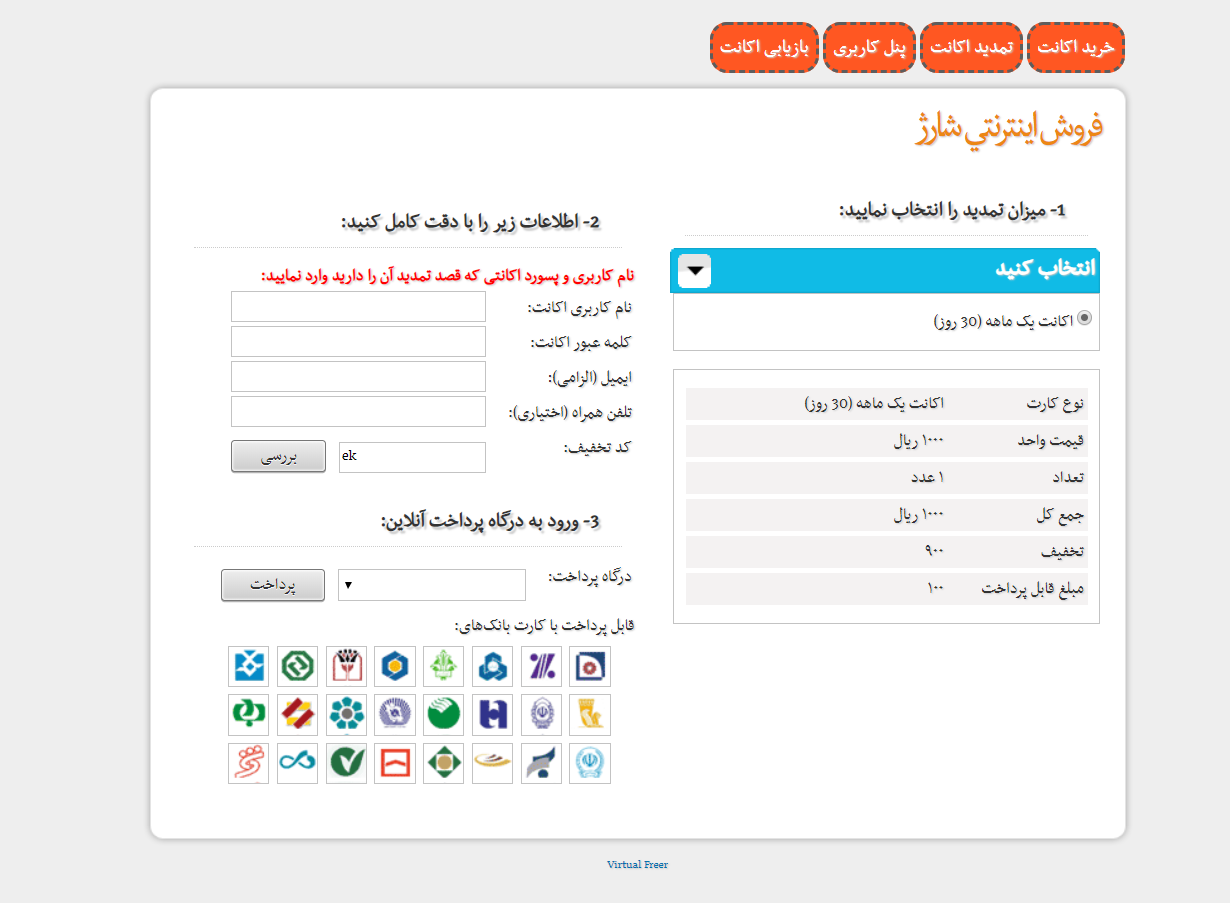Screen dimensions: 1230x903
Task: Click the green octagon bank logo
Action: [297, 666]
